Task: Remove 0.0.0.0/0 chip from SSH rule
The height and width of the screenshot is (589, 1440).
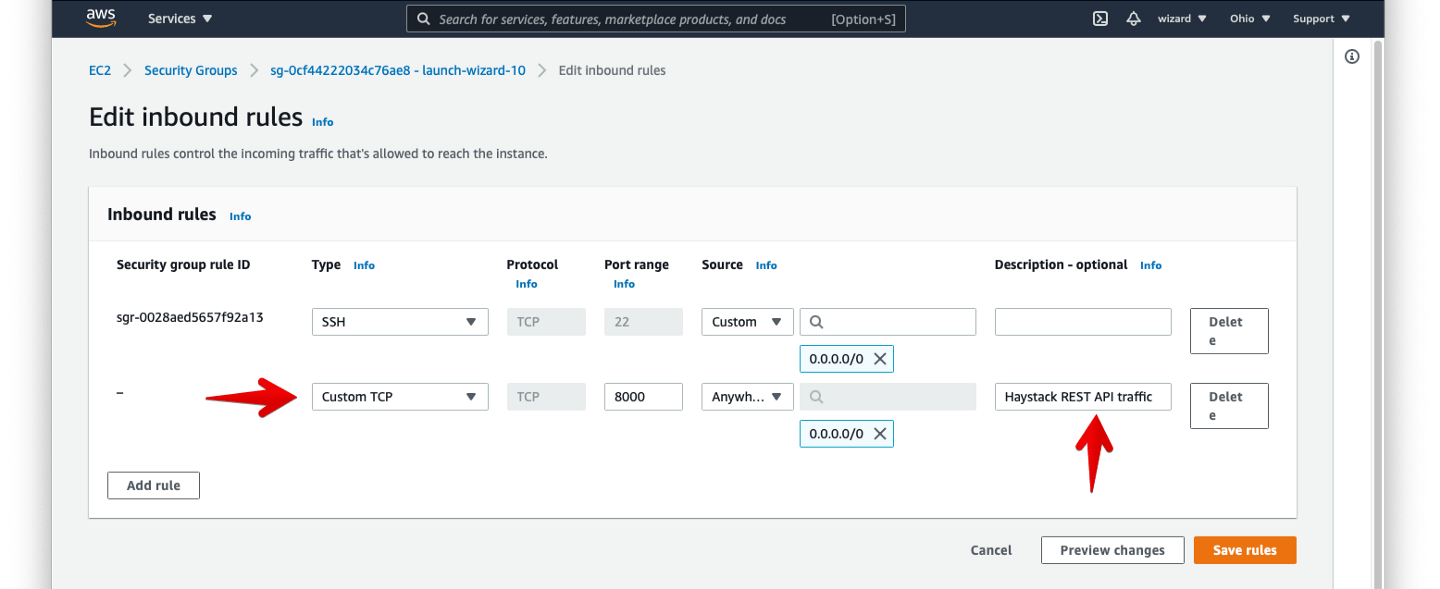Action: tap(880, 359)
